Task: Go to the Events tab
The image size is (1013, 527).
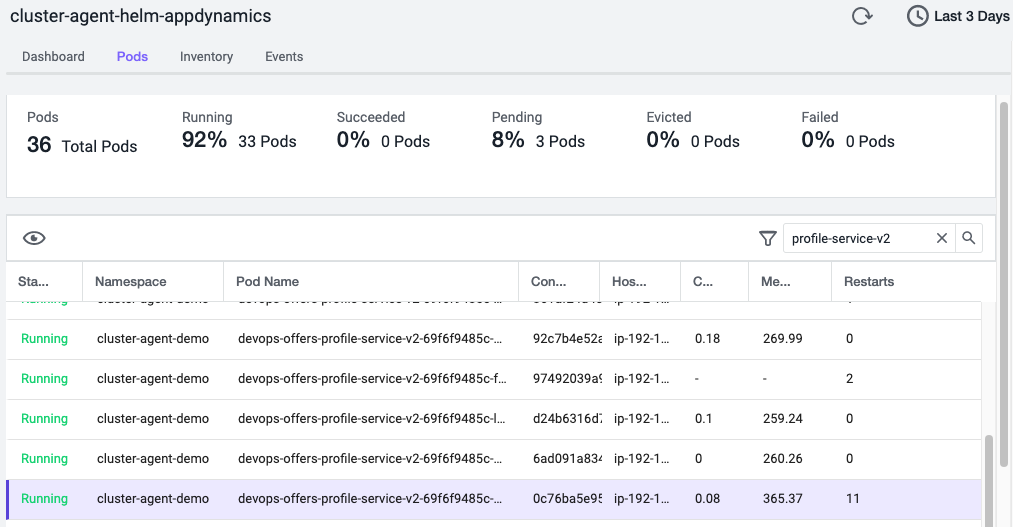Action: tap(284, 57)
